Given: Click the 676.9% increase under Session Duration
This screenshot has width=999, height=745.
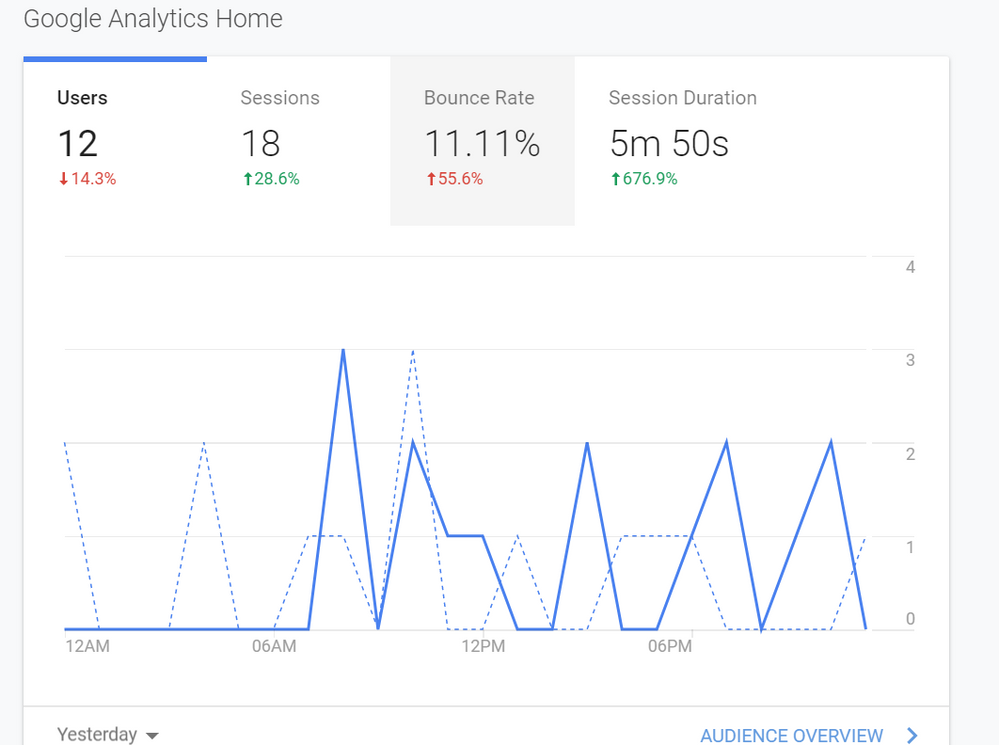Looking at the screenshot, I should 644,178.
